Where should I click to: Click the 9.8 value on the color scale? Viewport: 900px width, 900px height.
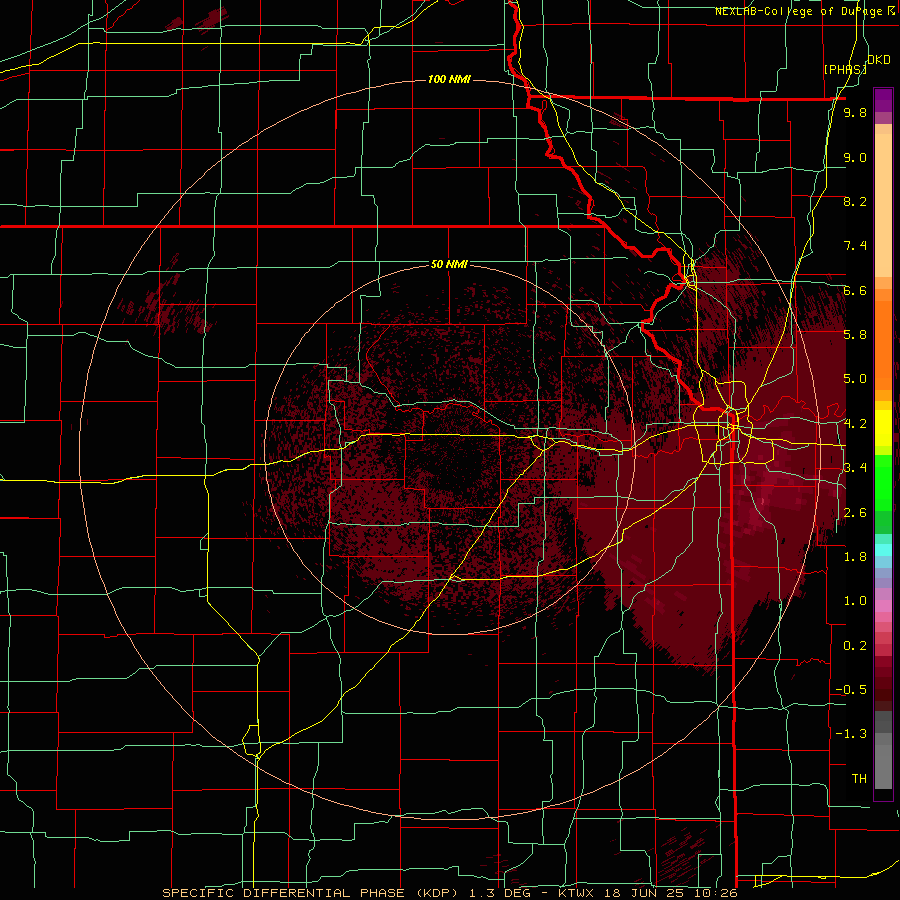point(855,113)
